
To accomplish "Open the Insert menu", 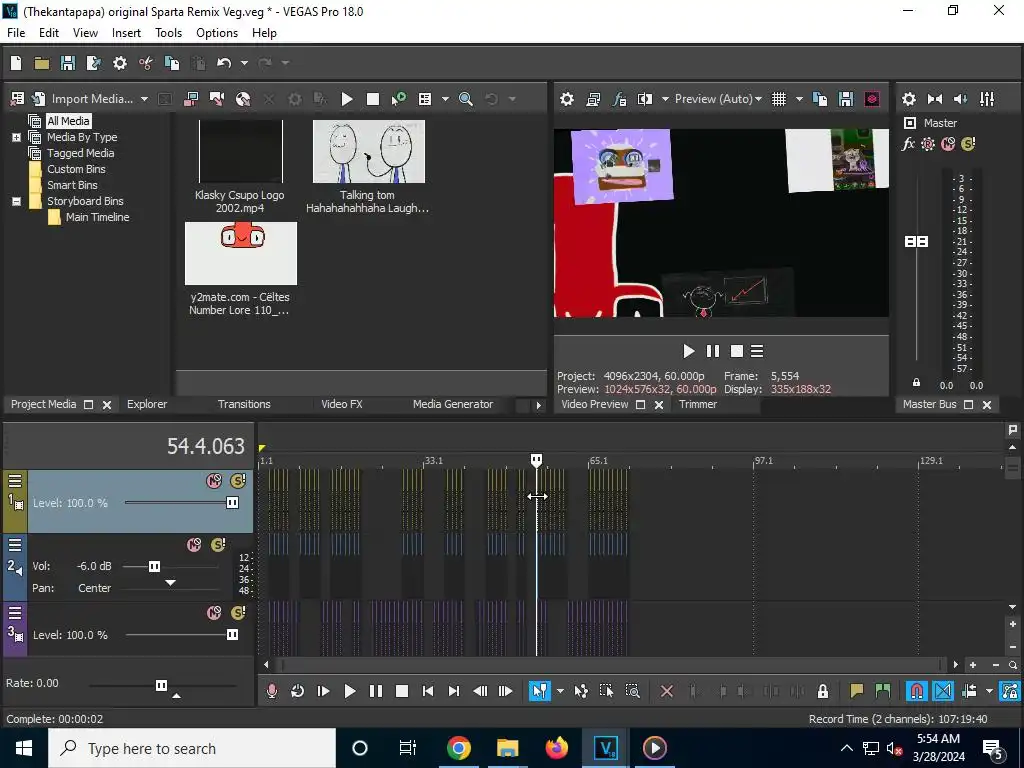I will pyautogui.click(x=126, y=33).
